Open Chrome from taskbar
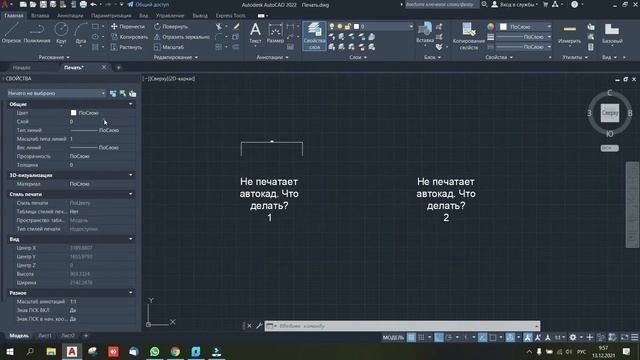Screen dimensions: 640x360 pos(175,351)
